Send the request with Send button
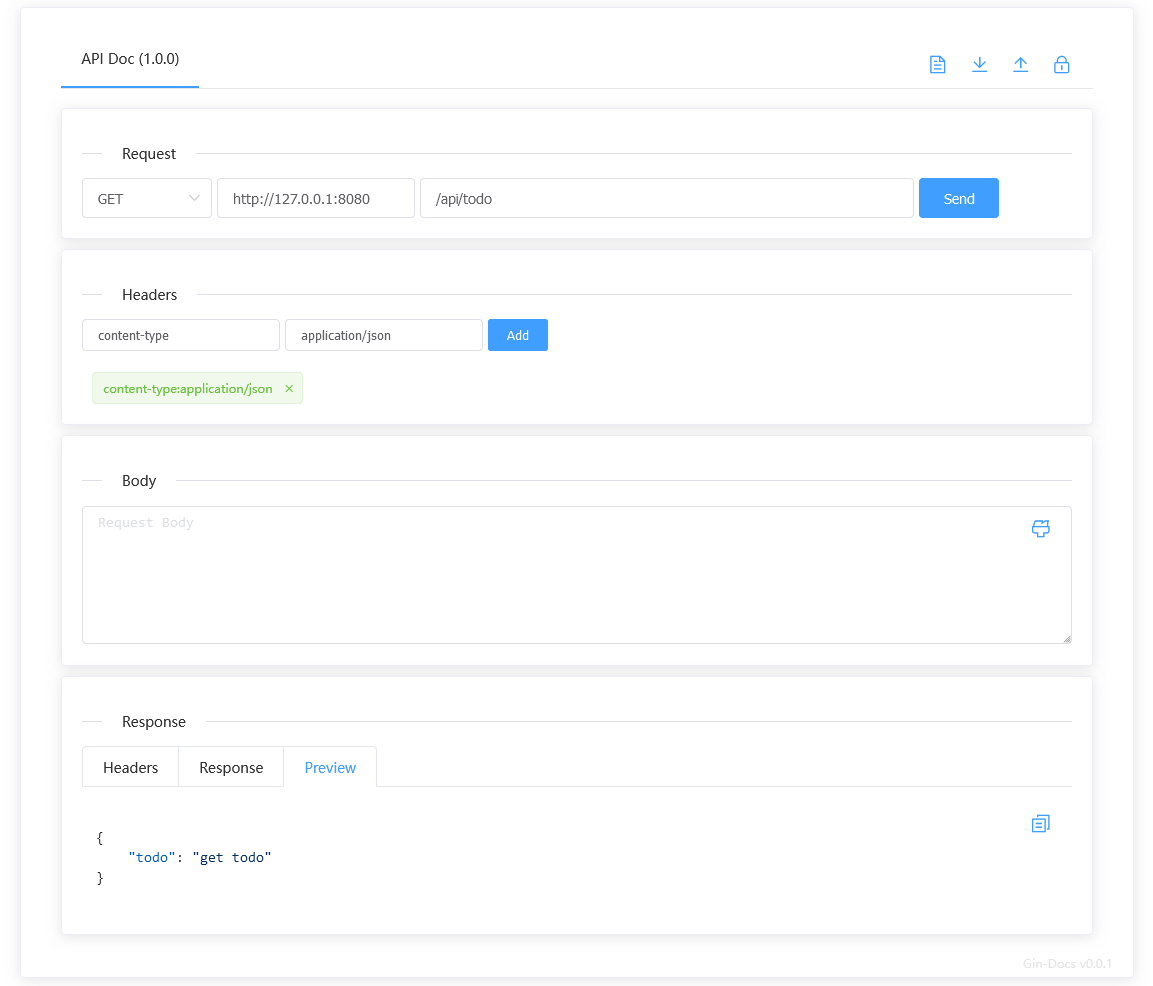 coord(959,199)
